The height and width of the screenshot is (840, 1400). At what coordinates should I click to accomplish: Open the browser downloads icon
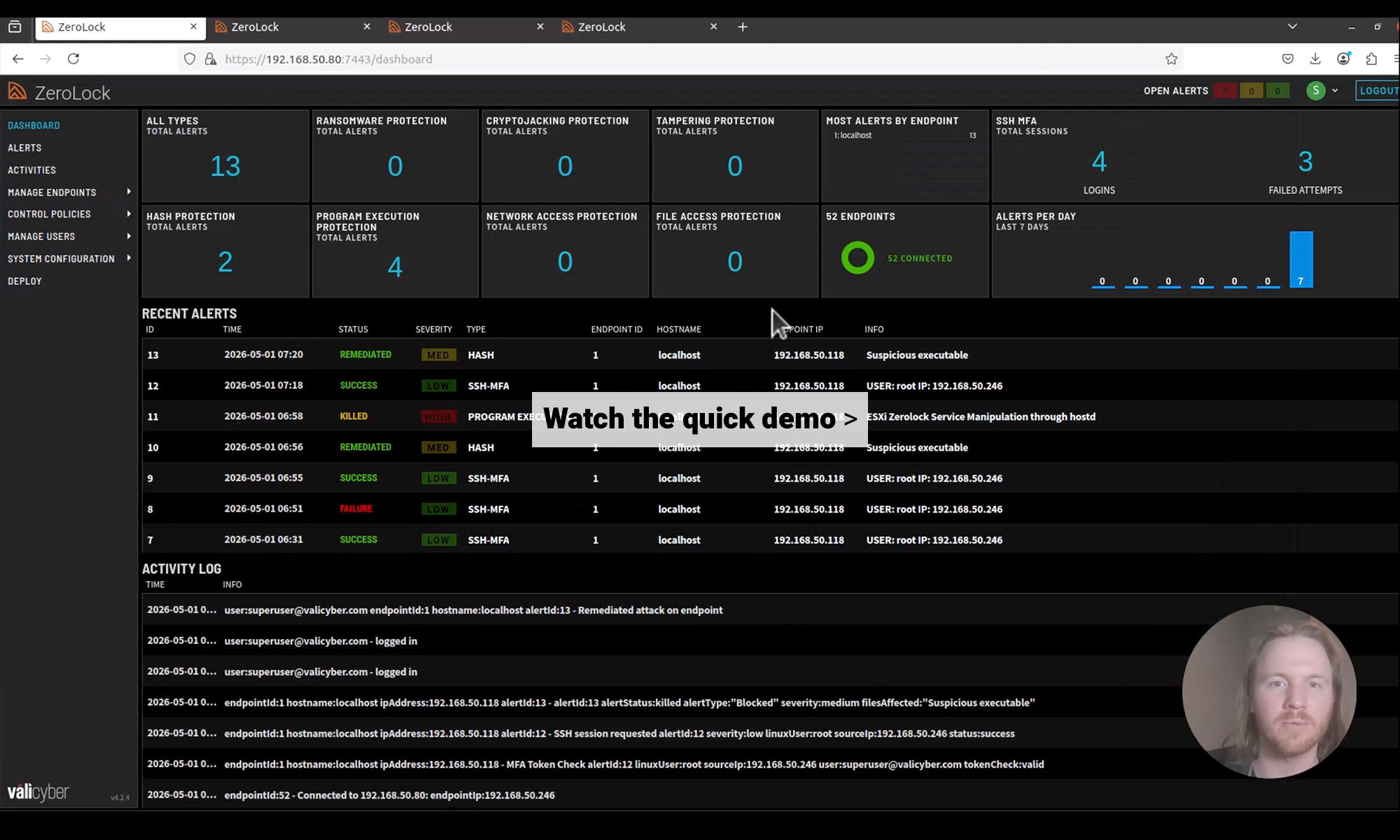1315,59
